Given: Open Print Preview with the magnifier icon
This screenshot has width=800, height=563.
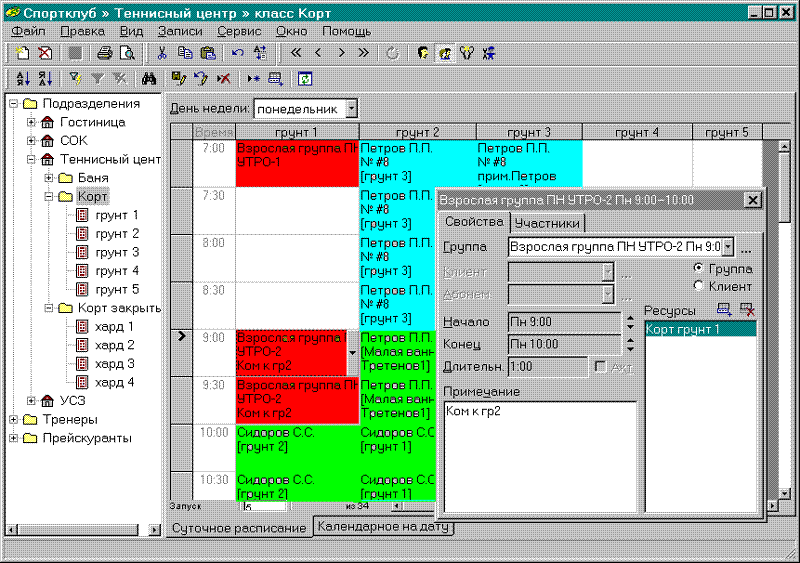Looking at the screenshot, I should pyautogui.click(x=127, y=53).
